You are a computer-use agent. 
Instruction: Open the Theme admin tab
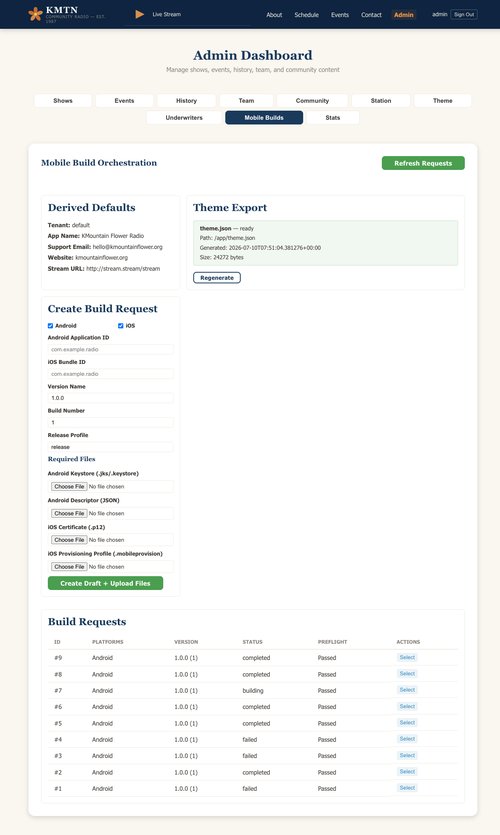pos(442,101)
